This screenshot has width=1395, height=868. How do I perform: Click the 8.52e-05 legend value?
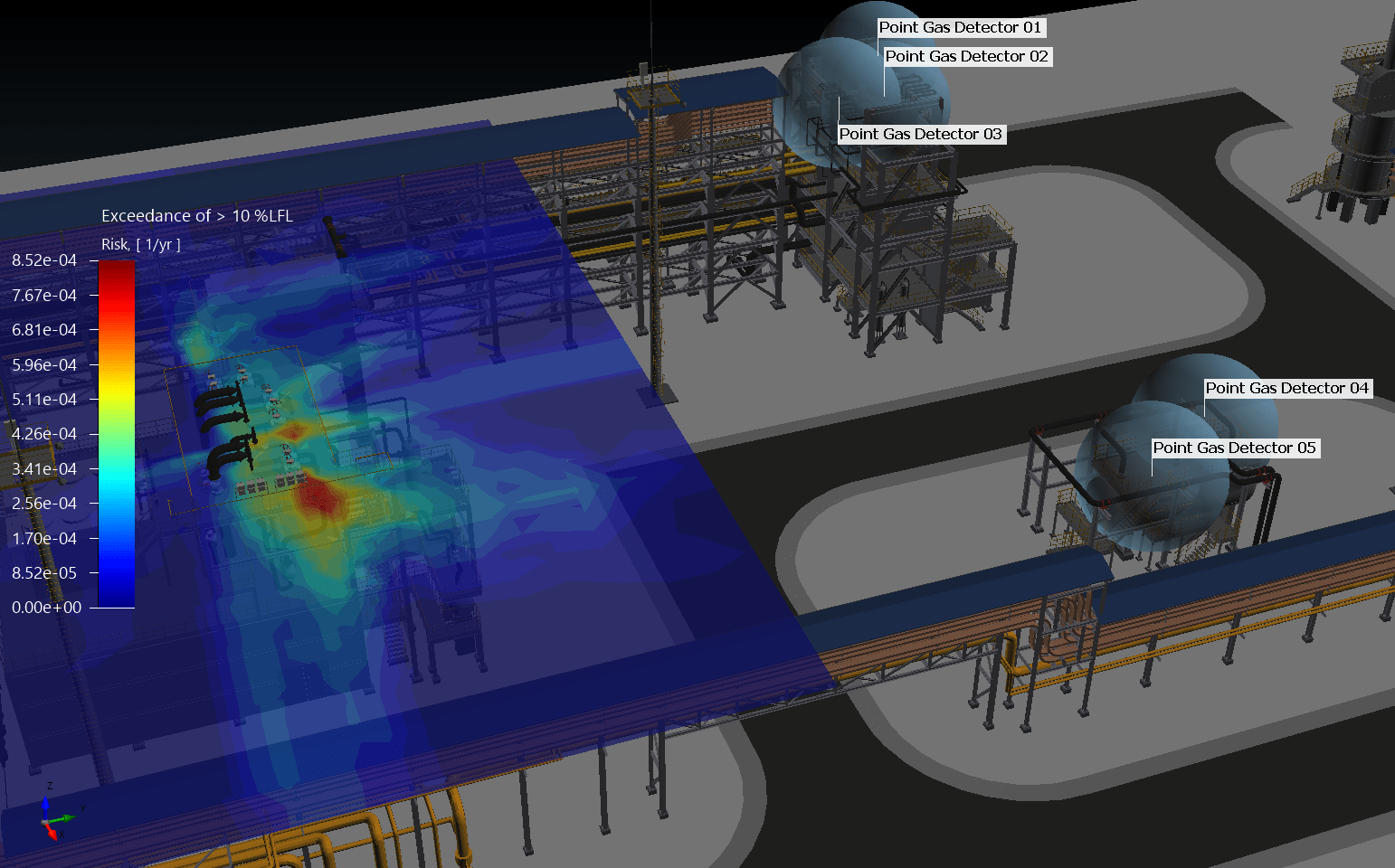(x=44, y=573)
